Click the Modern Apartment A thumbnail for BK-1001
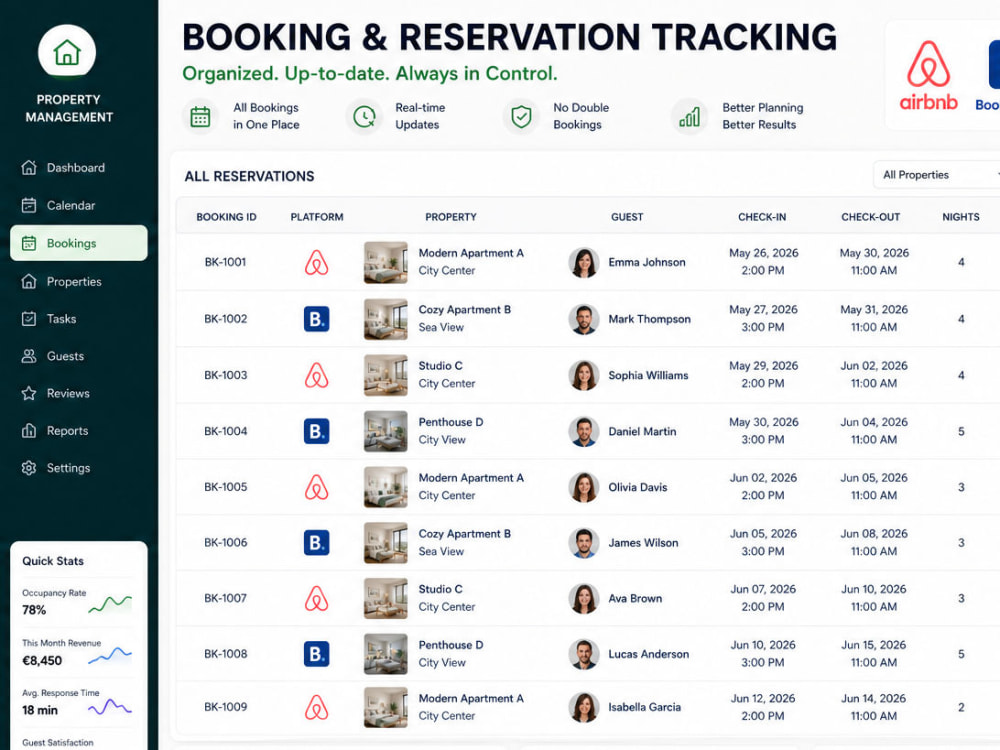Screen dimensions: 1000x750 (x=386, y=262)
